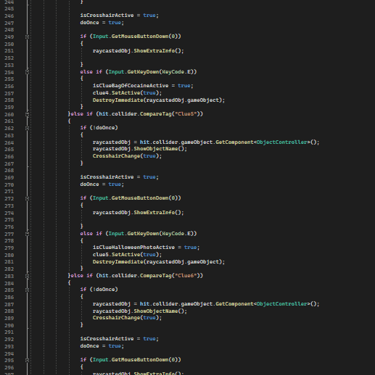This screenshot has height=375, width=375.
Task: Click isCrosshairActive on line 246
Action: click(x=107, y=15)
